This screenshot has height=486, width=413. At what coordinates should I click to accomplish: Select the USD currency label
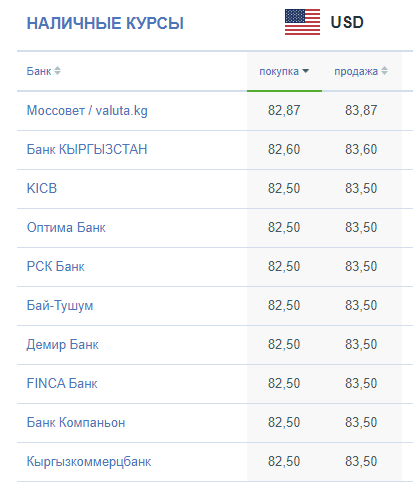[x=347, y=22]
